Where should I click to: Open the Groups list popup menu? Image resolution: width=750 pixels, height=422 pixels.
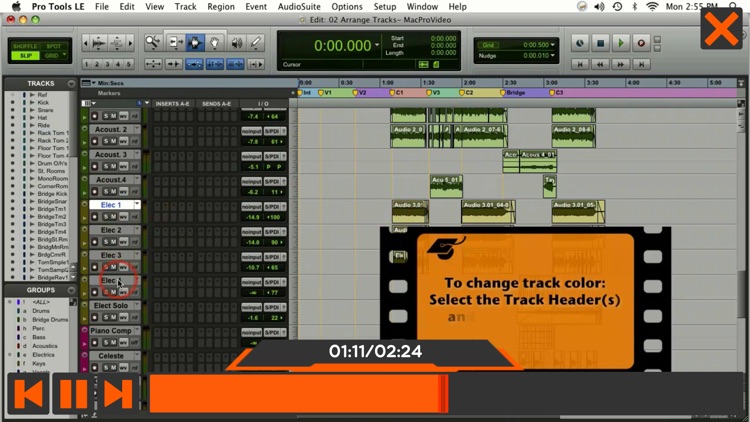[x=71, y=290]
